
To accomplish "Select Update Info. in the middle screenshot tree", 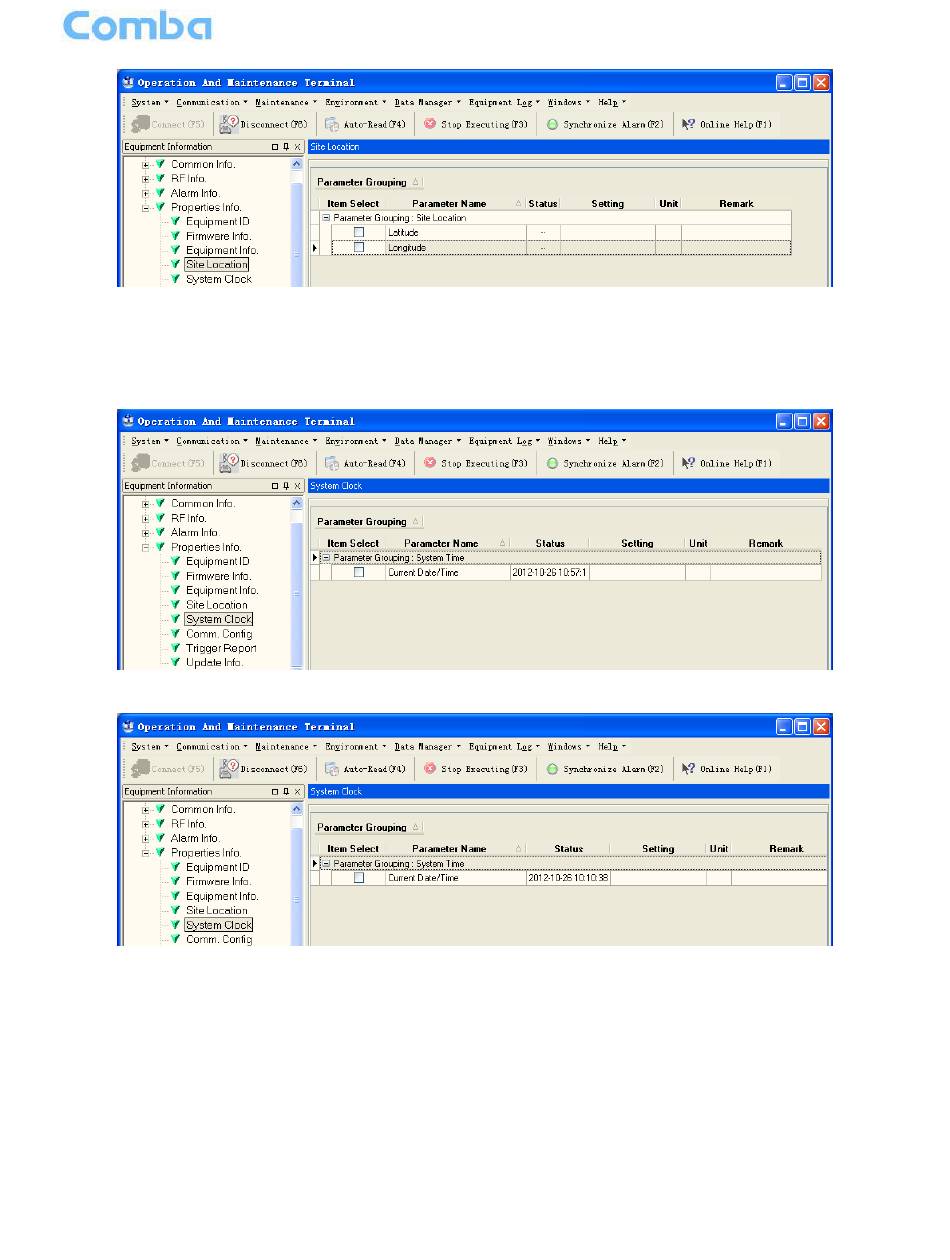I will point(214,663).
